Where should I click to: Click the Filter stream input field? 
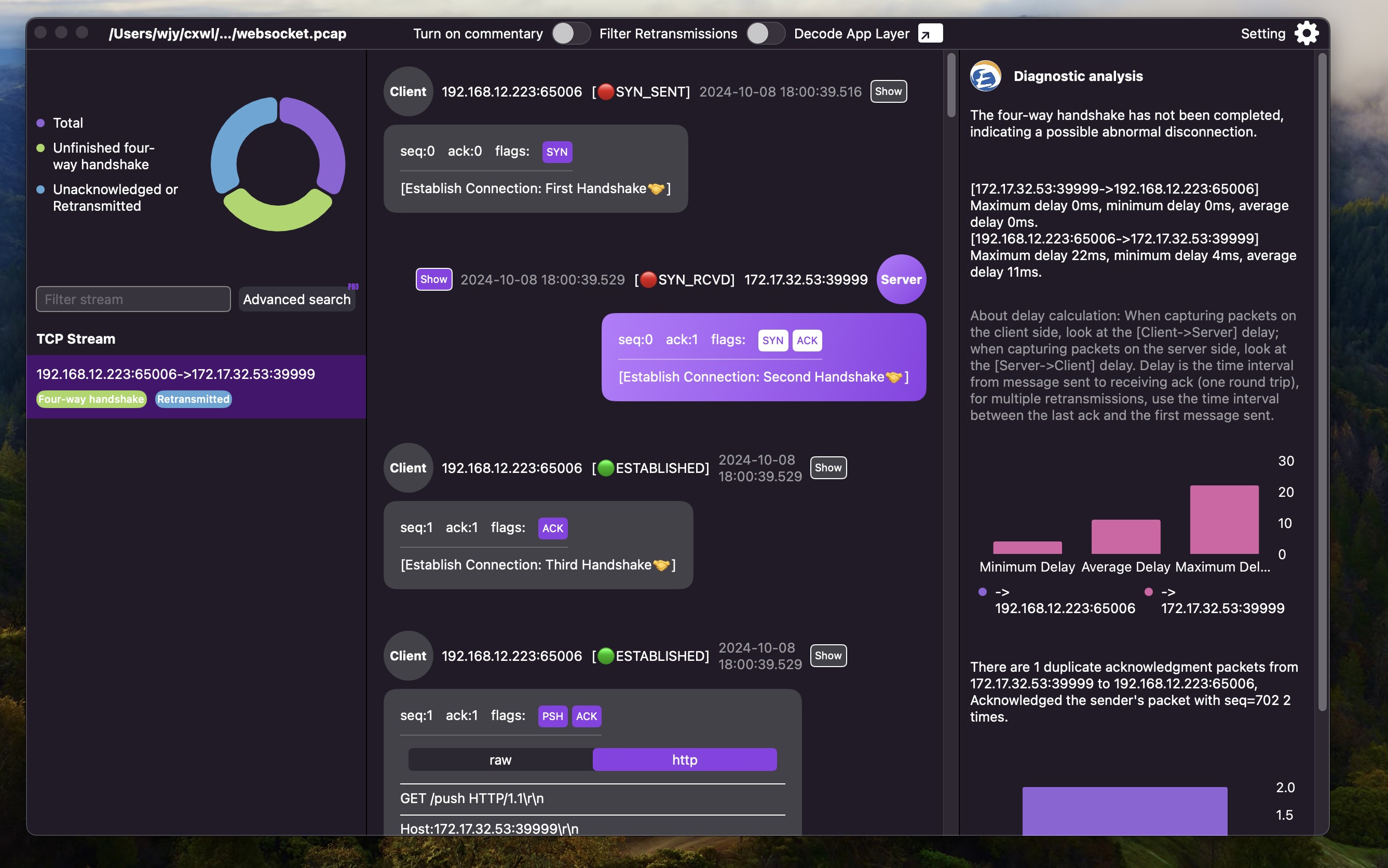click(132, 298)
